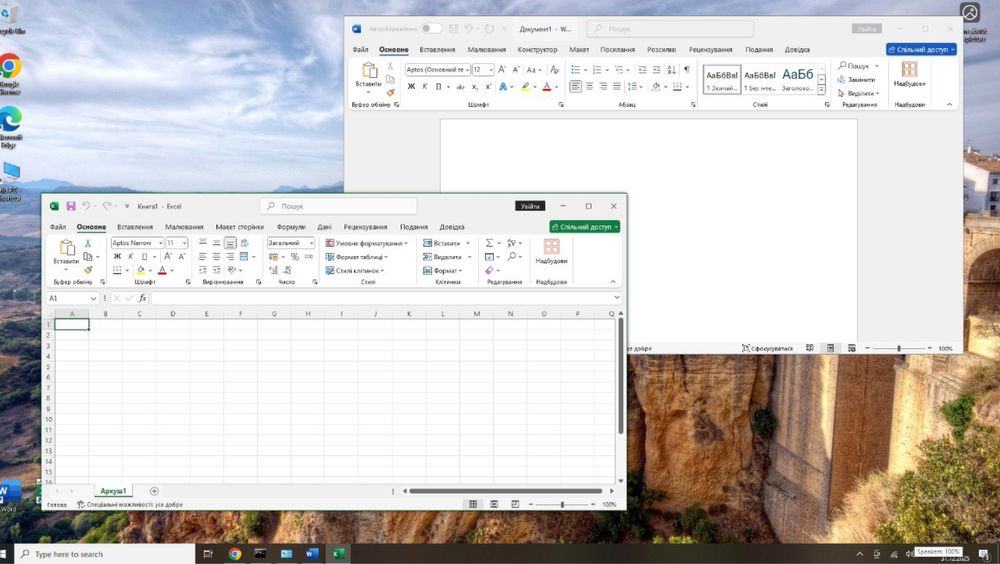The width and height of the screenshot is (1000, 564).
Task: Click subscript x₂ icon in Word
Action: click(474, 87)
